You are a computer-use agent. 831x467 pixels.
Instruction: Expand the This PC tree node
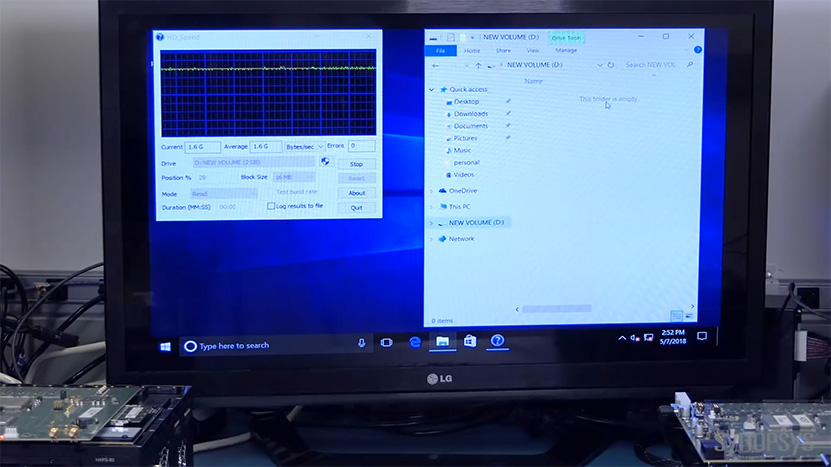pyautogui.click(x=431, y=207)
